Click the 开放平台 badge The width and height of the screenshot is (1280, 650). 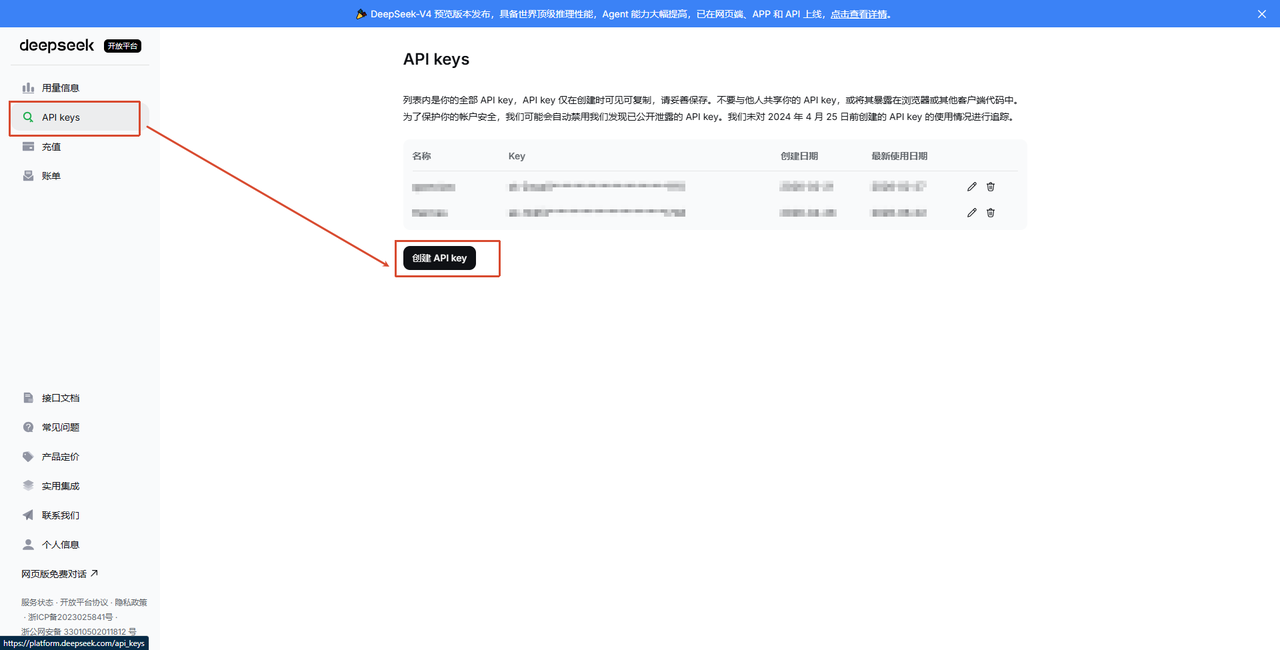pyautogui.click(x=123, y=46)
